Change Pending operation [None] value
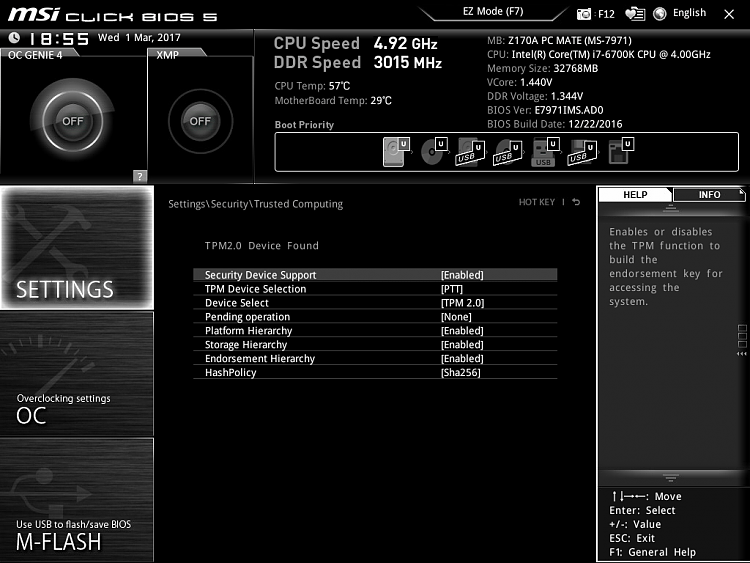The width and height of the screenshot is (750, 563). tap(456, 317)
